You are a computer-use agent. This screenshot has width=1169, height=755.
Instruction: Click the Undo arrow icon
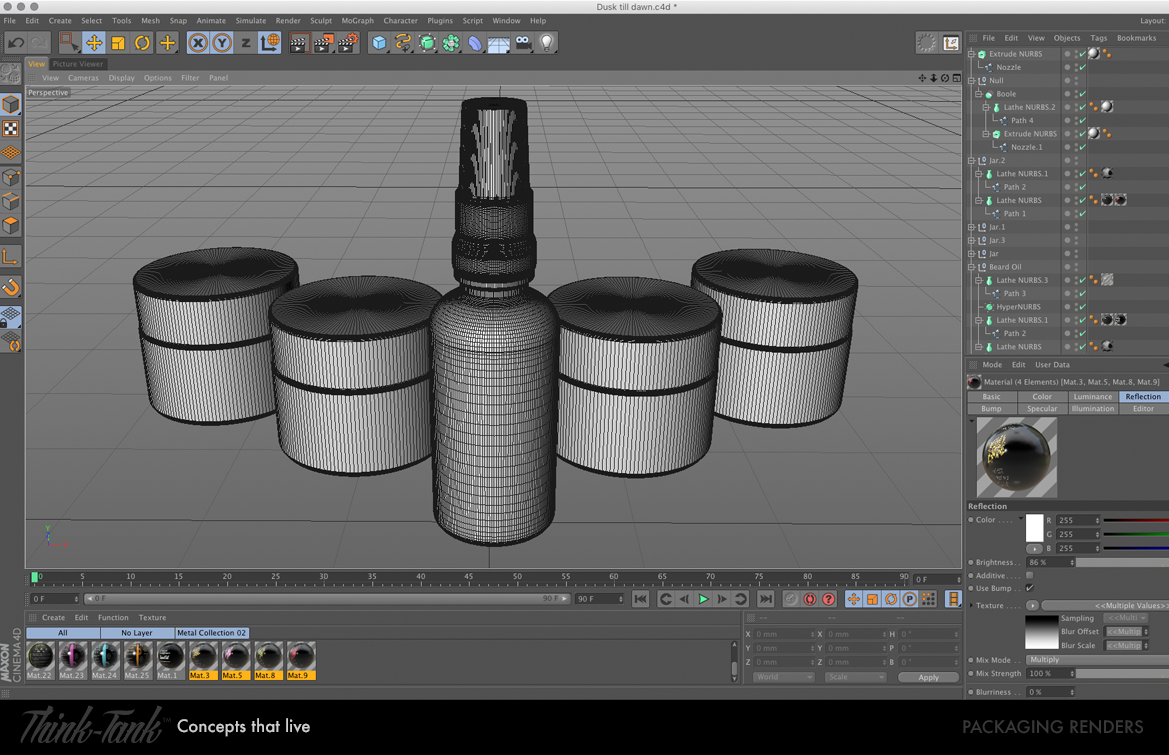[16, 43]
